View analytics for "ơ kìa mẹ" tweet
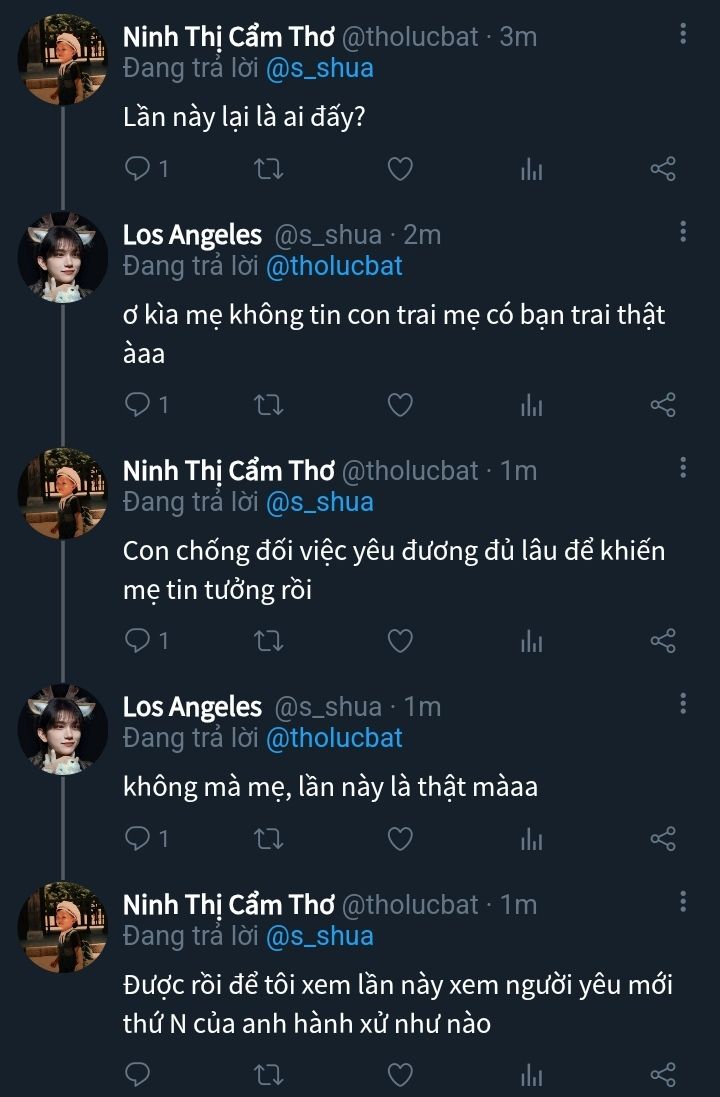The height and width of the screenshot is (1097, 720). pos(531,405)
